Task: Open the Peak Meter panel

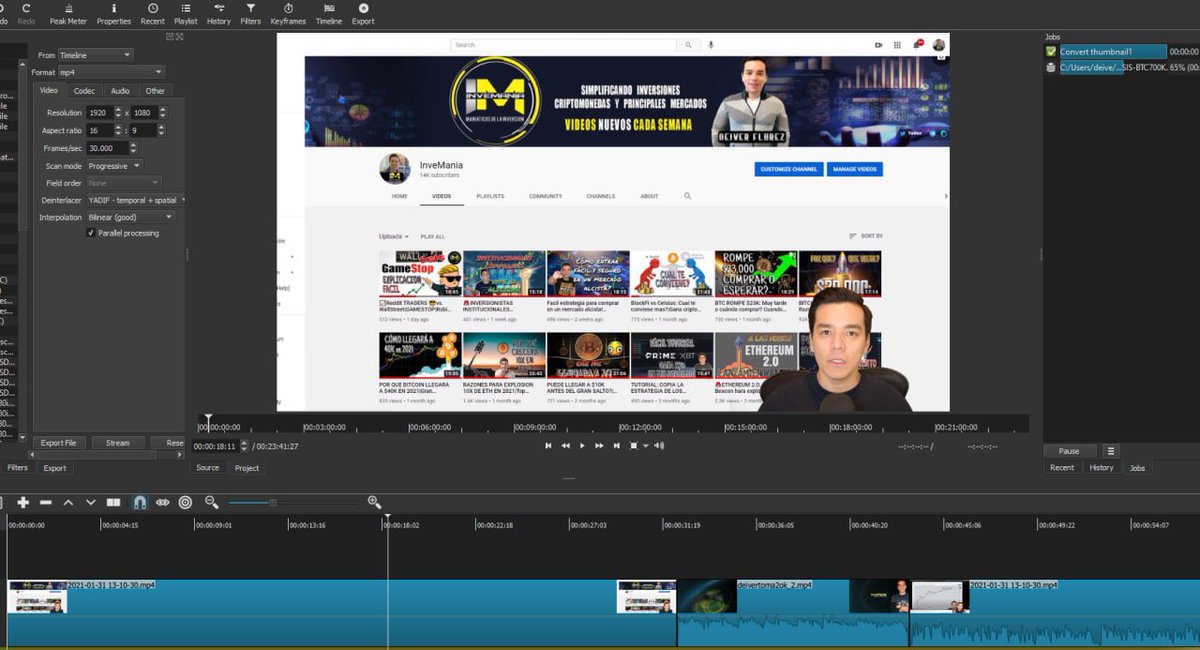Action: [68, 13]
